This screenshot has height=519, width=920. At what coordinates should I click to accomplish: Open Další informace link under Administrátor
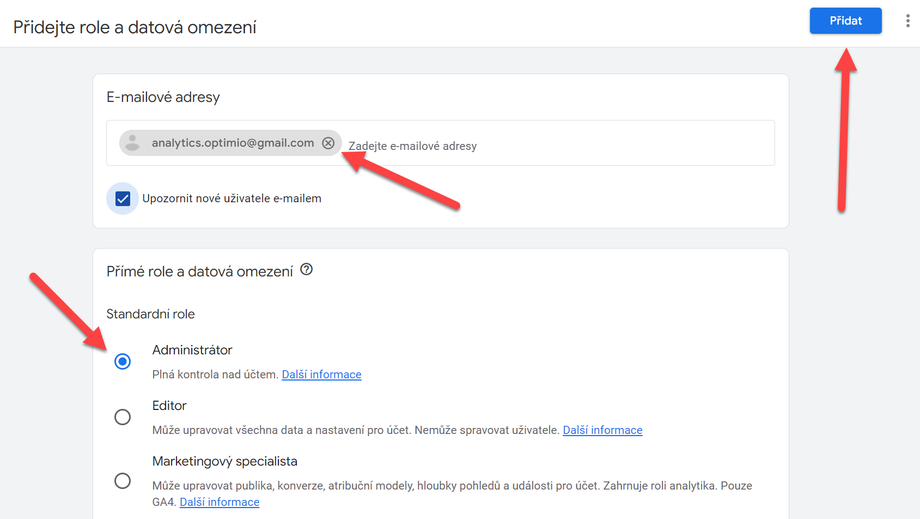(322, 374)
